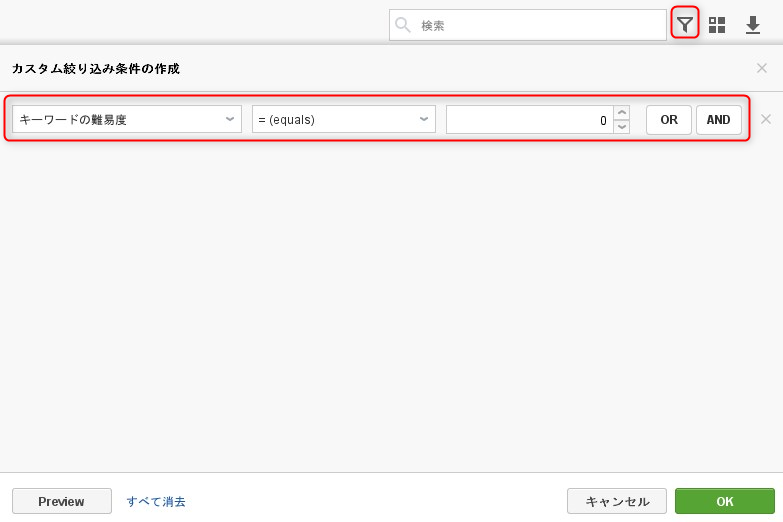Click the Preview button
783x522 pixels.
pos(62,501)
